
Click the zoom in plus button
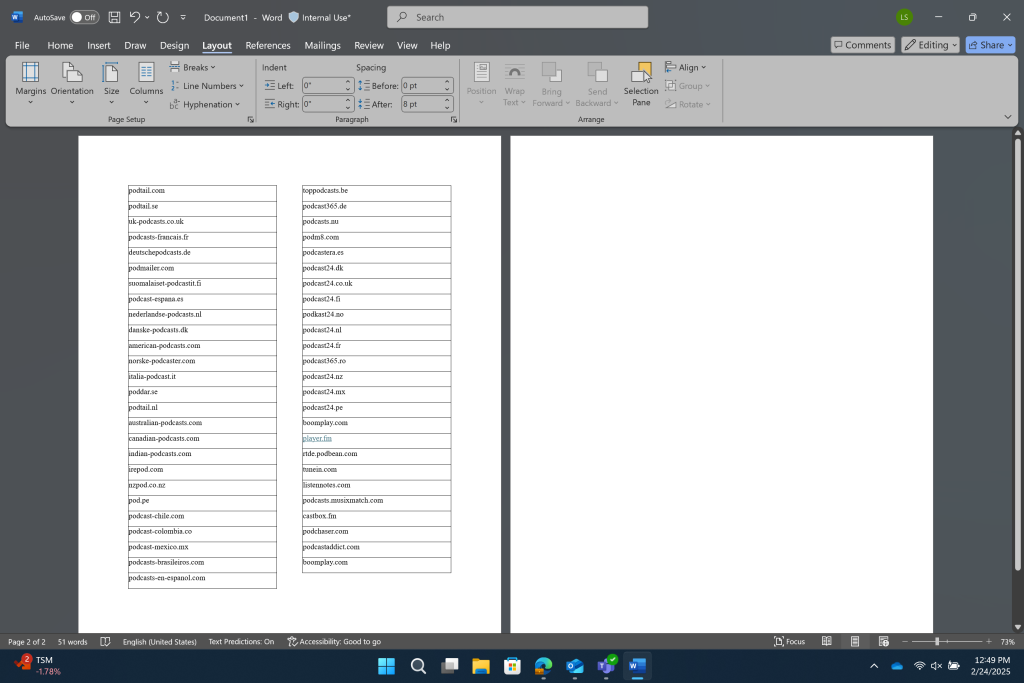989,642
